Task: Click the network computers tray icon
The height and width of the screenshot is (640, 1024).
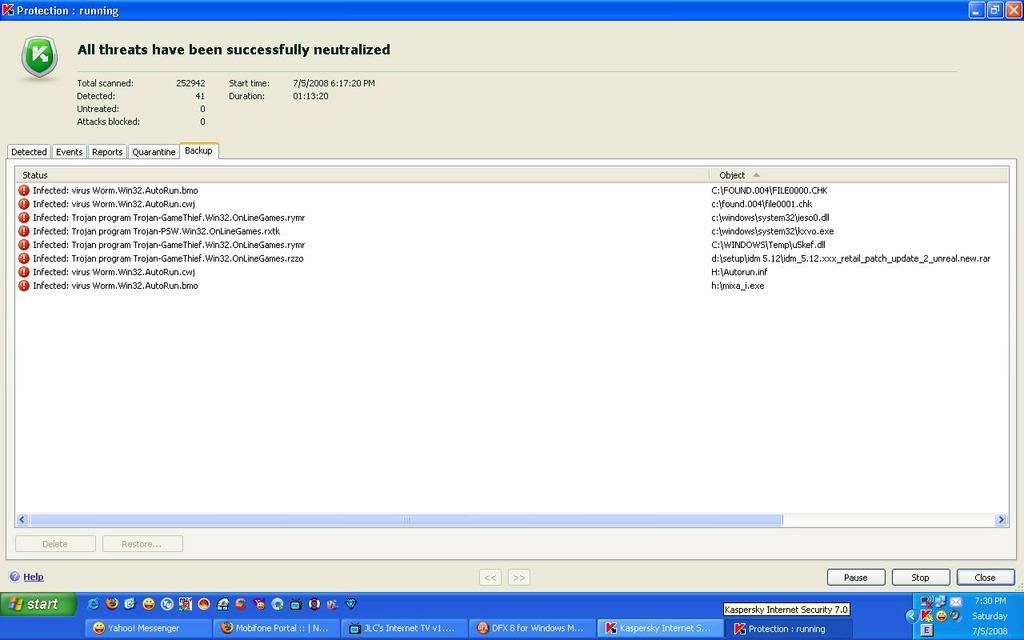Action: pos(940,601)
